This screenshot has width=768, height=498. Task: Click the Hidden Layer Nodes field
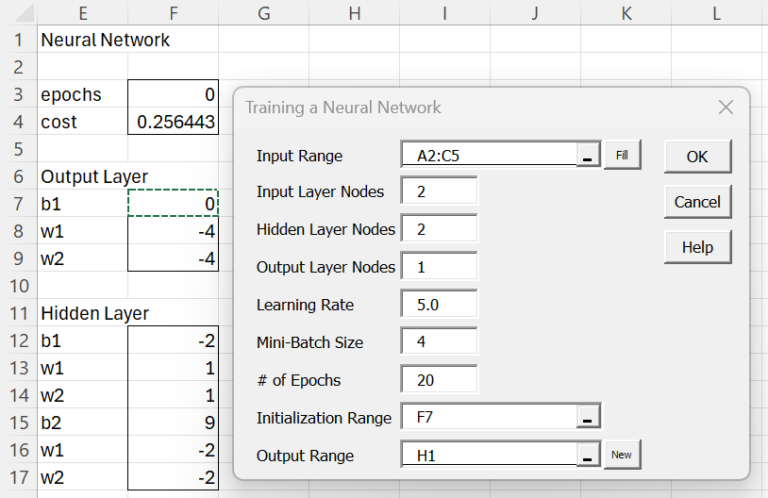point(439,230)
